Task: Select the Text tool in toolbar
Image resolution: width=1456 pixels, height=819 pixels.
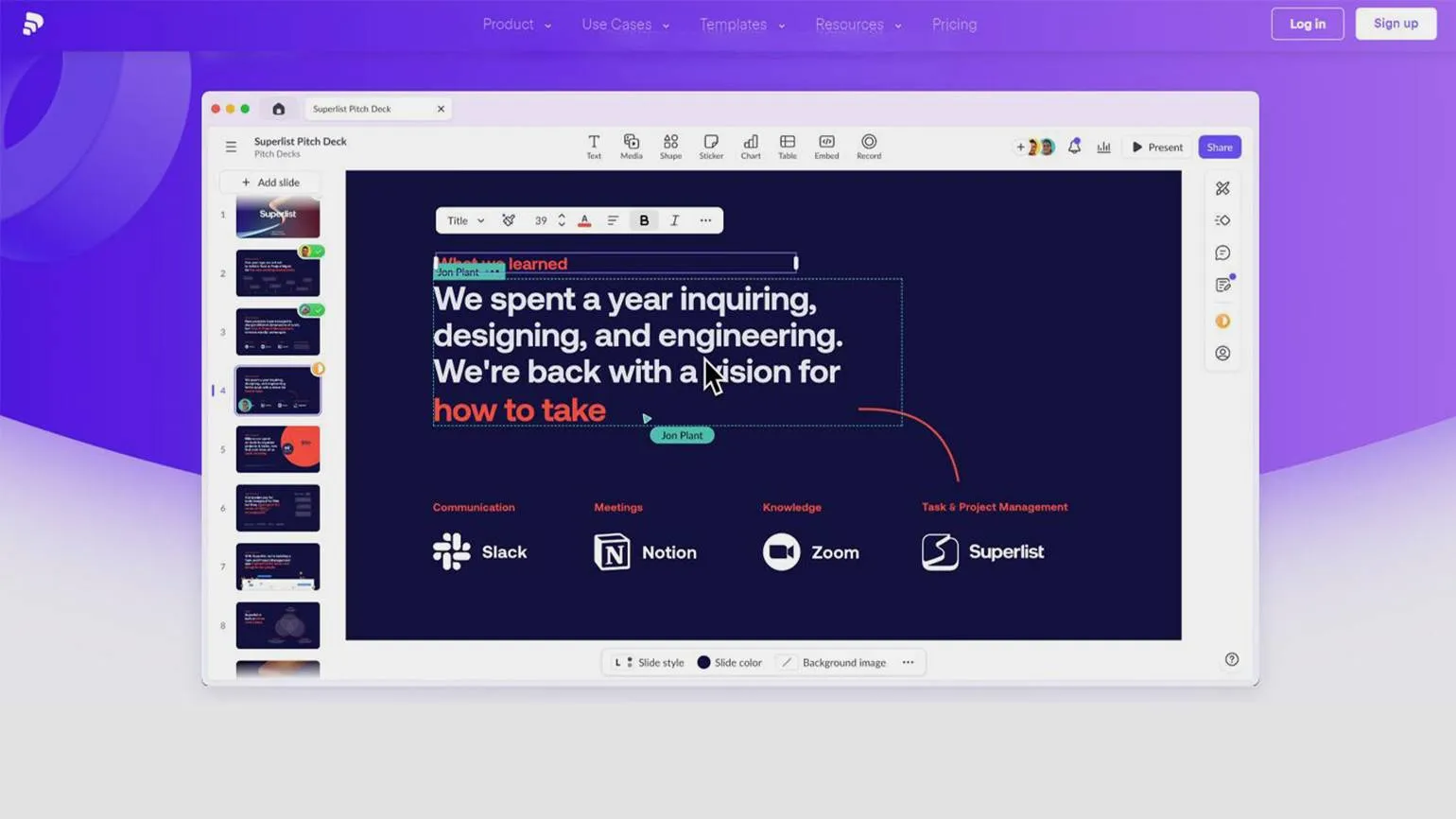Action: [x=593, y=146]
